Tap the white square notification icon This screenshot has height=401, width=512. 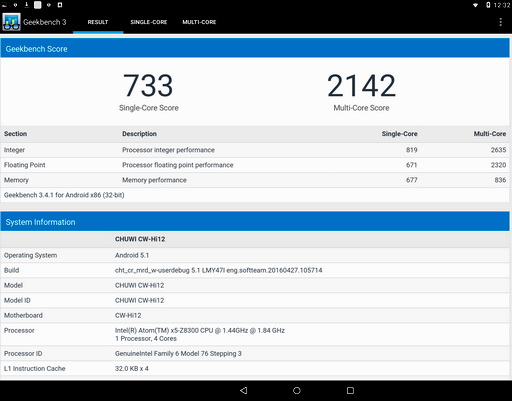pos(38,5)
